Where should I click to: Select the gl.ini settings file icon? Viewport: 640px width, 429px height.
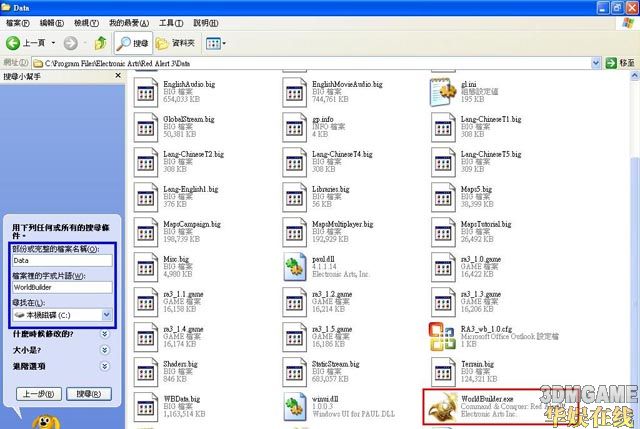(x=443, y=92)
